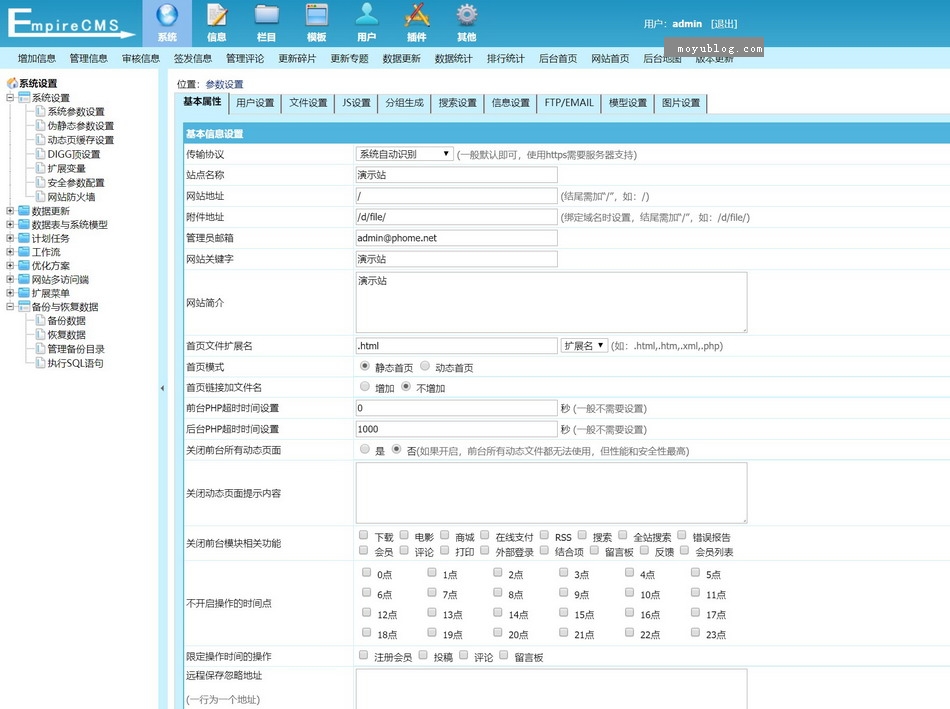This screenshot has height=709, width=950.
Task: Collapse the left sidebar using the arrow handle
Action: [x=163, y=388]
